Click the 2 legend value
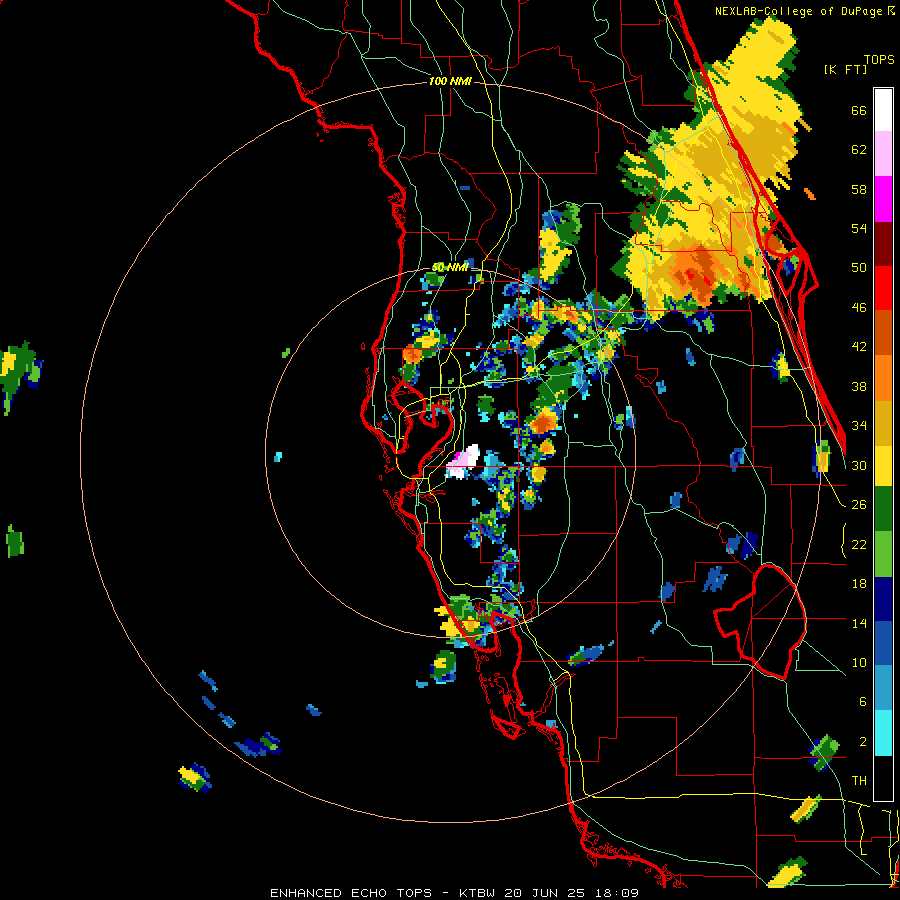Viewport: 900px width, 900px height. coord(862,742)
